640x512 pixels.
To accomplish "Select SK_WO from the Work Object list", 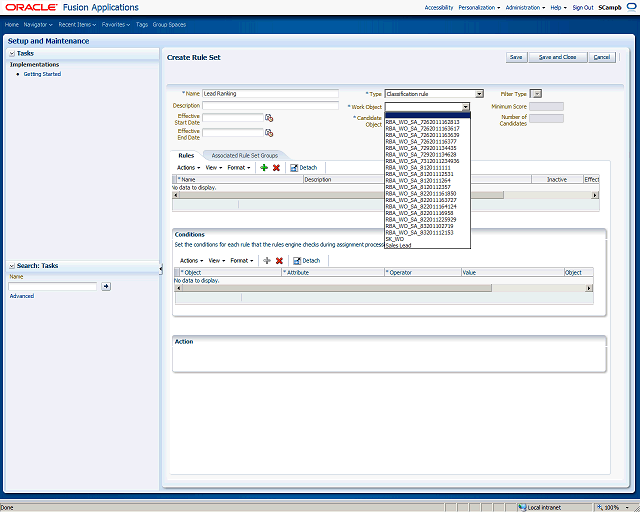I will 427,239.
